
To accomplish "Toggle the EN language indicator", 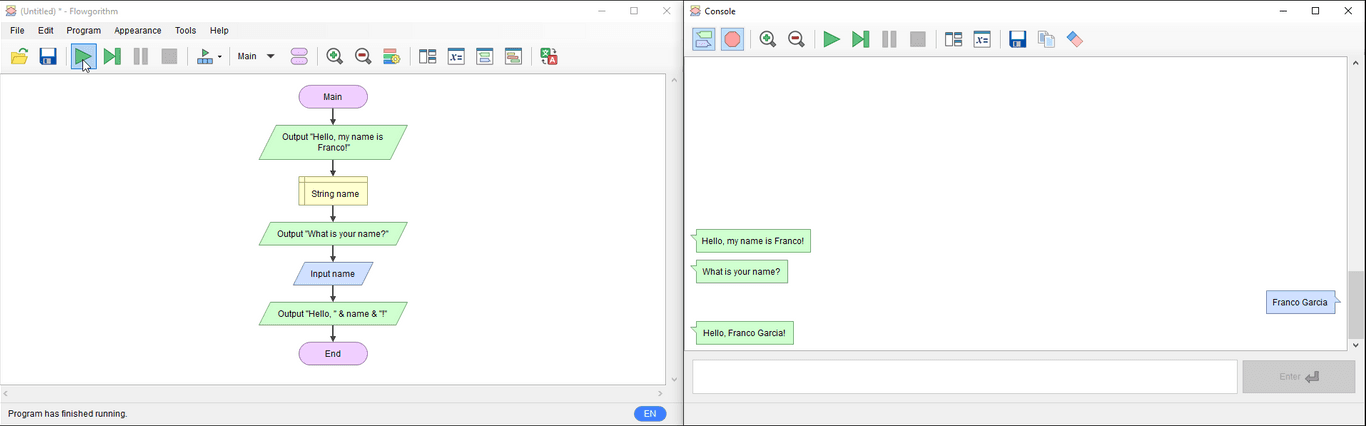I will click(x=649, y=414).
